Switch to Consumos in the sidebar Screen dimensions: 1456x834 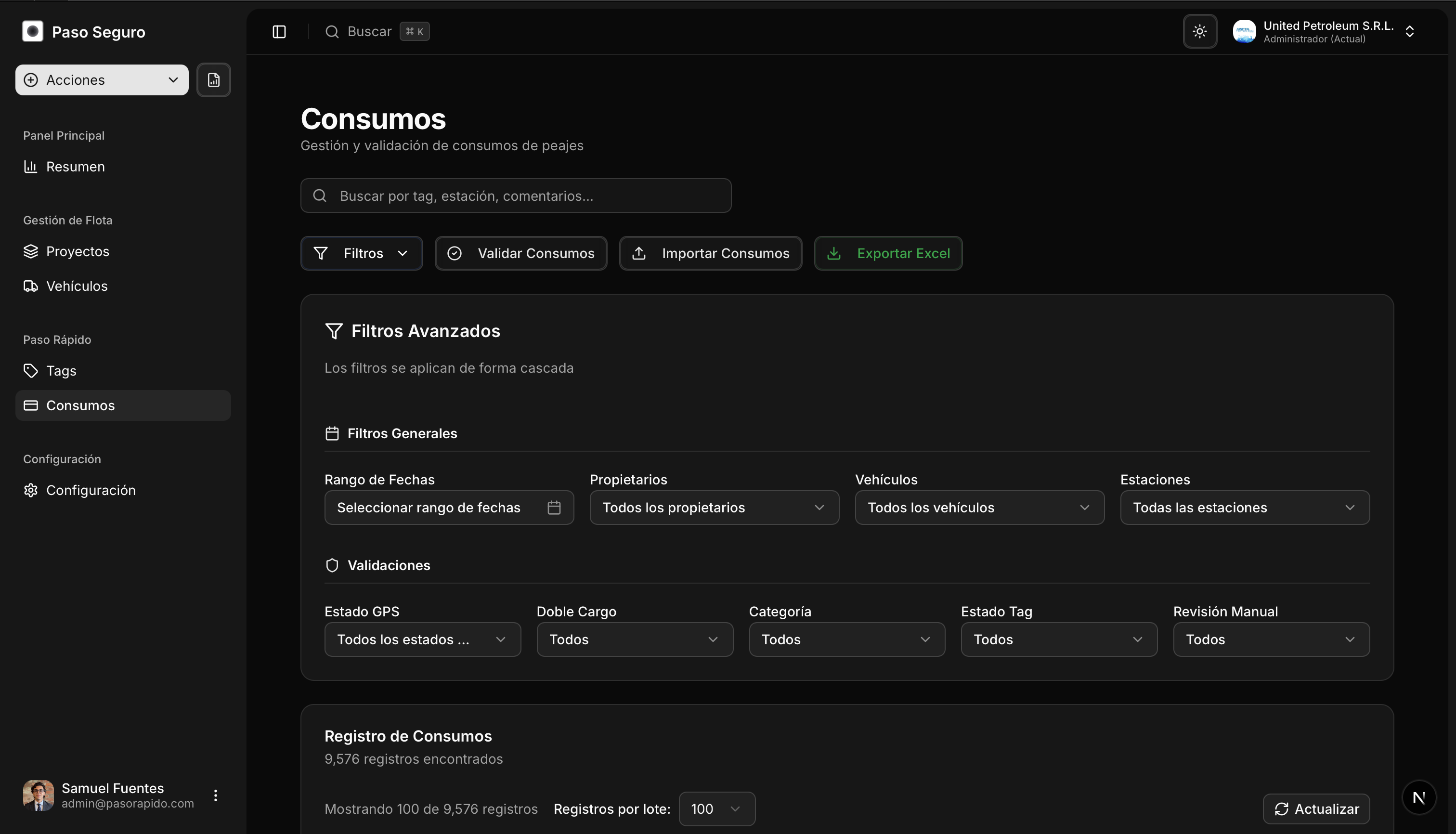(x=80, y=405)
